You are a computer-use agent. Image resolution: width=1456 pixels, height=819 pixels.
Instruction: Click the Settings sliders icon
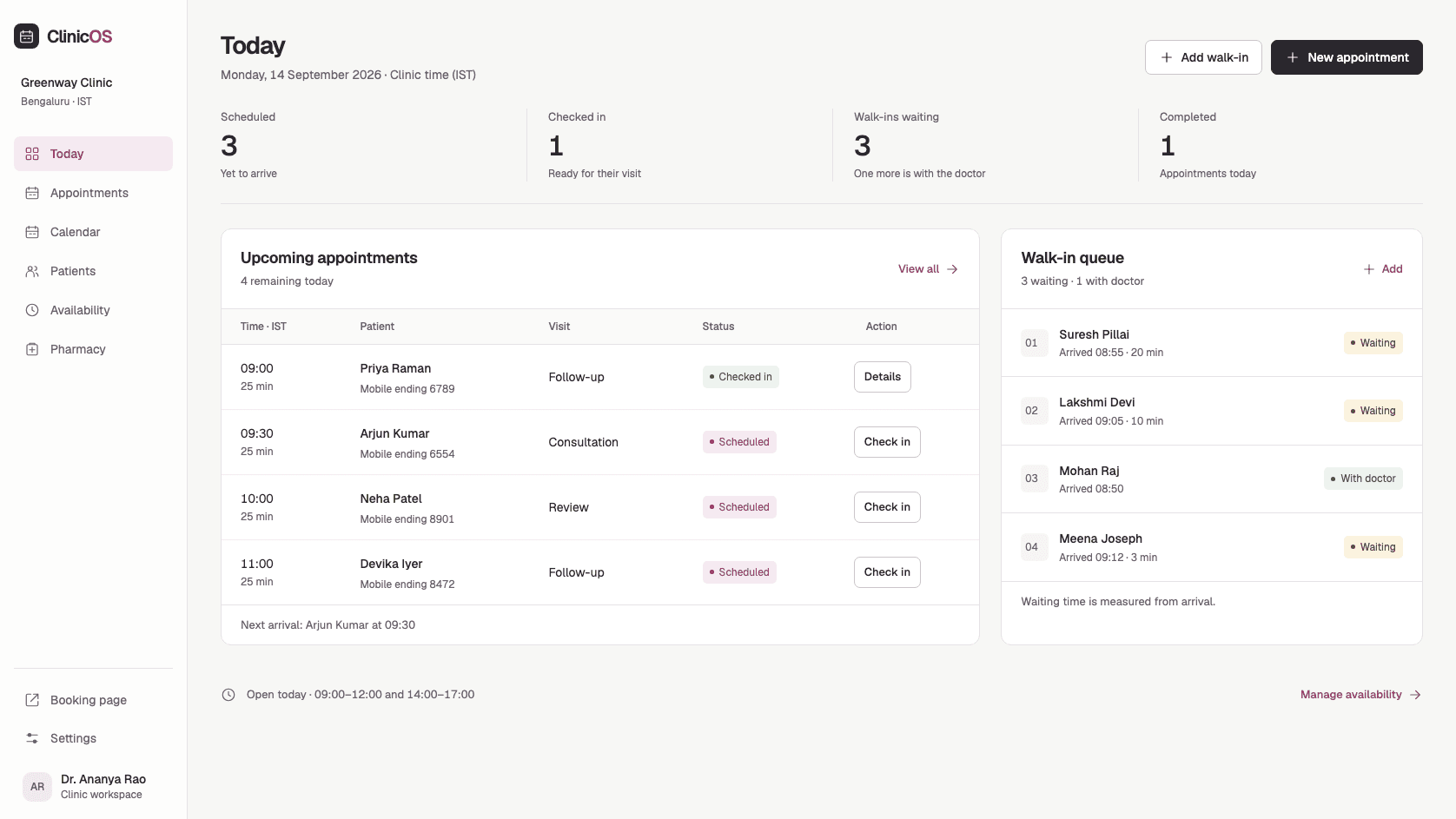(x=32, y=738)
